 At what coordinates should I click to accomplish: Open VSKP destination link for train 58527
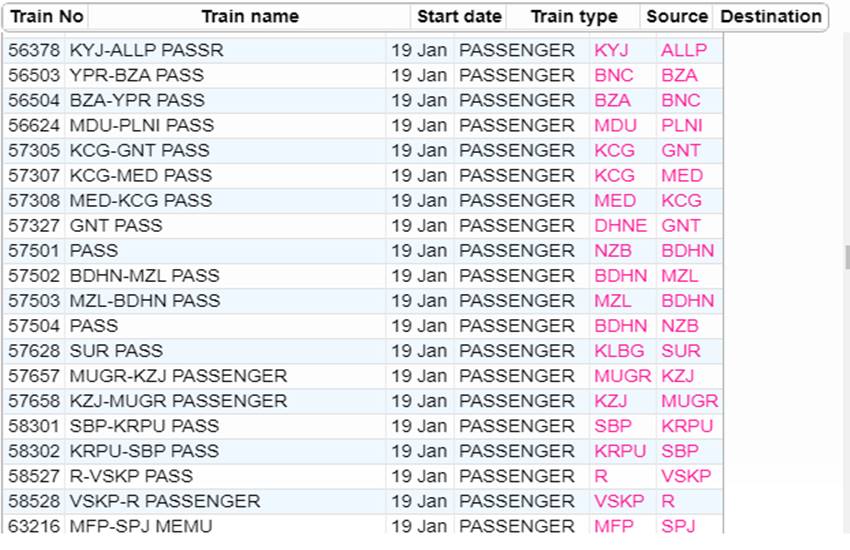[686, 476]
